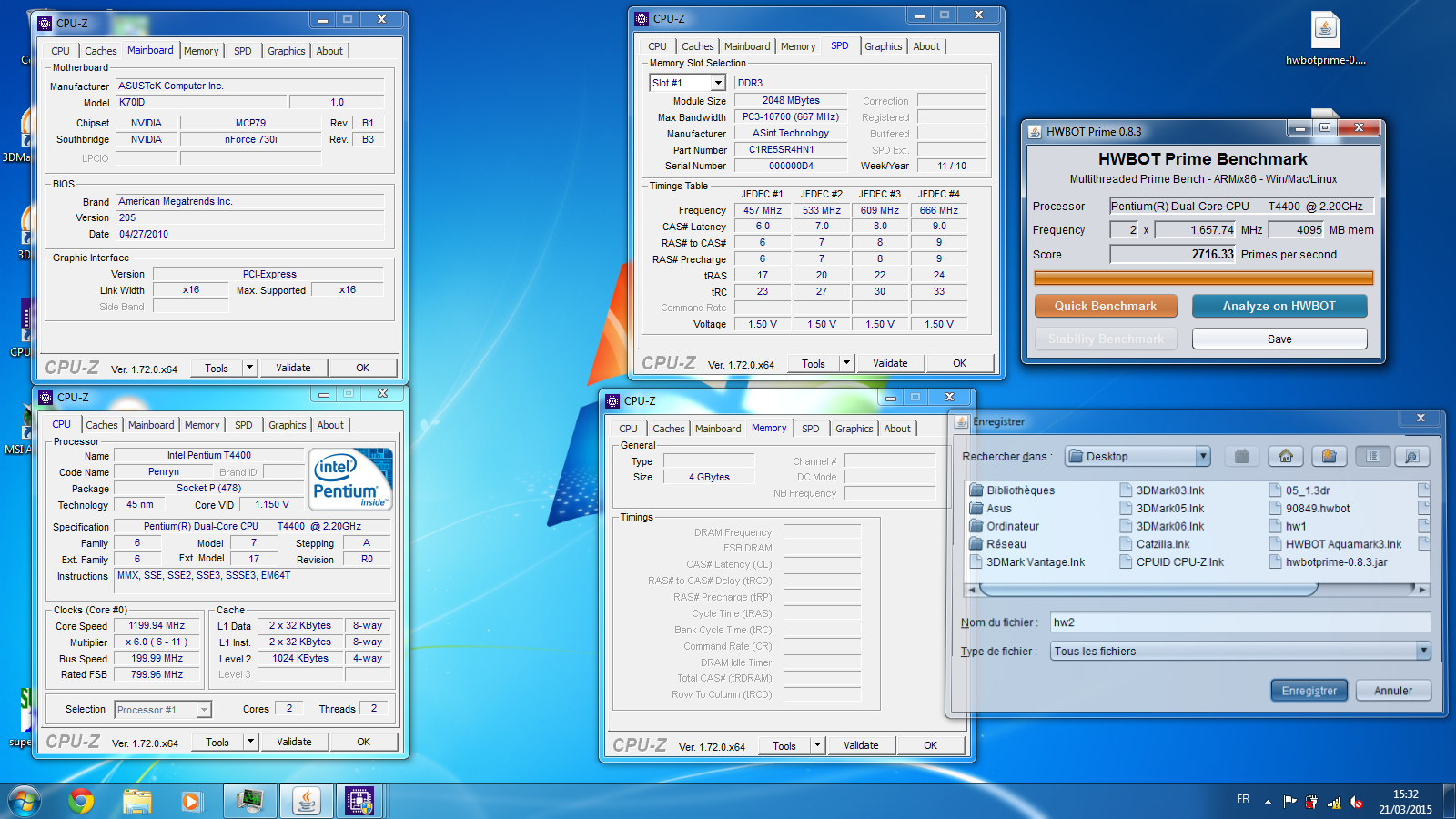1456x819 pixels.
Task: Select the CPU-Z taskbar icon
Action: coord(360,801)
